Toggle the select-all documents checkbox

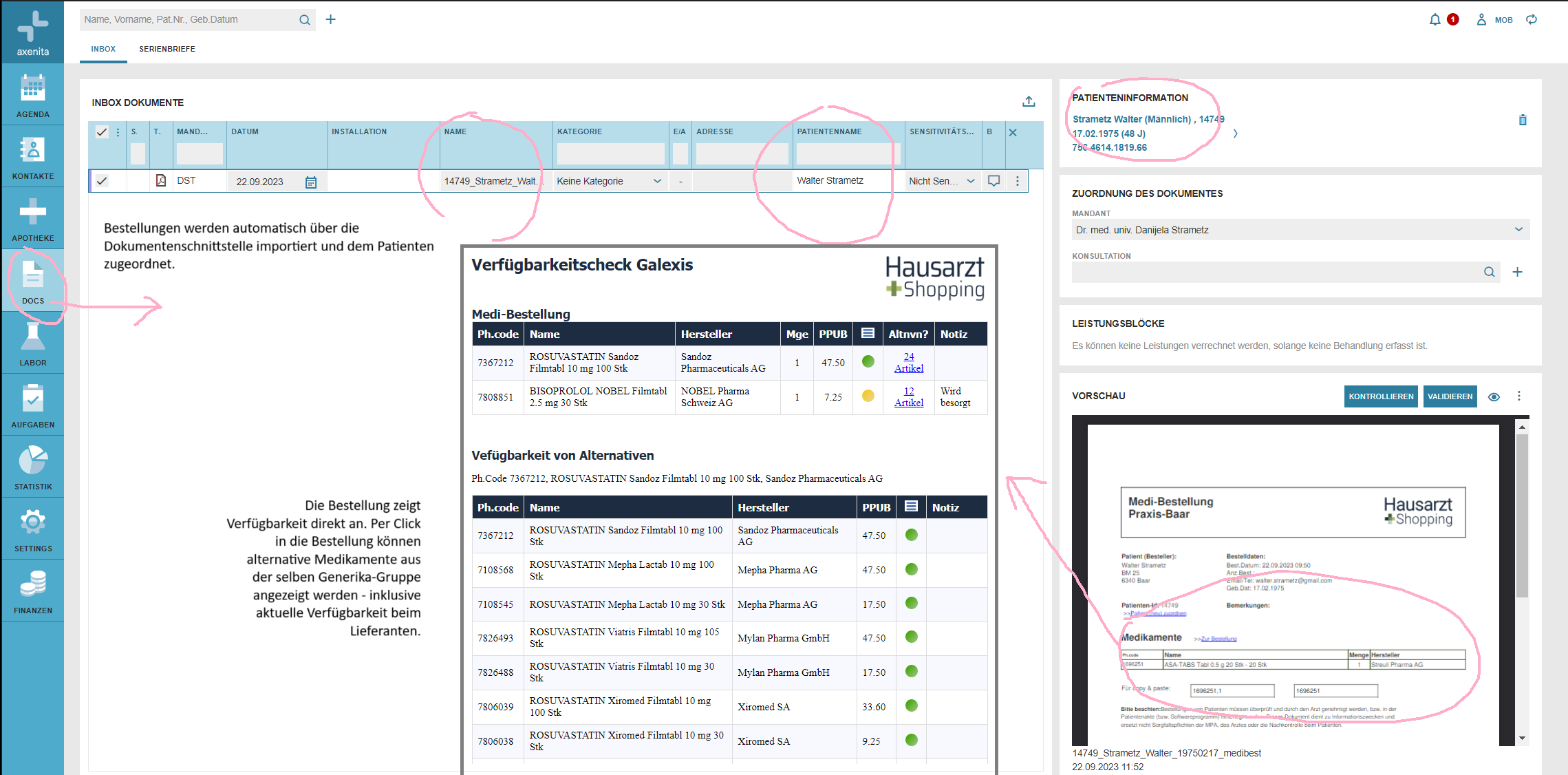coord(102,132)
